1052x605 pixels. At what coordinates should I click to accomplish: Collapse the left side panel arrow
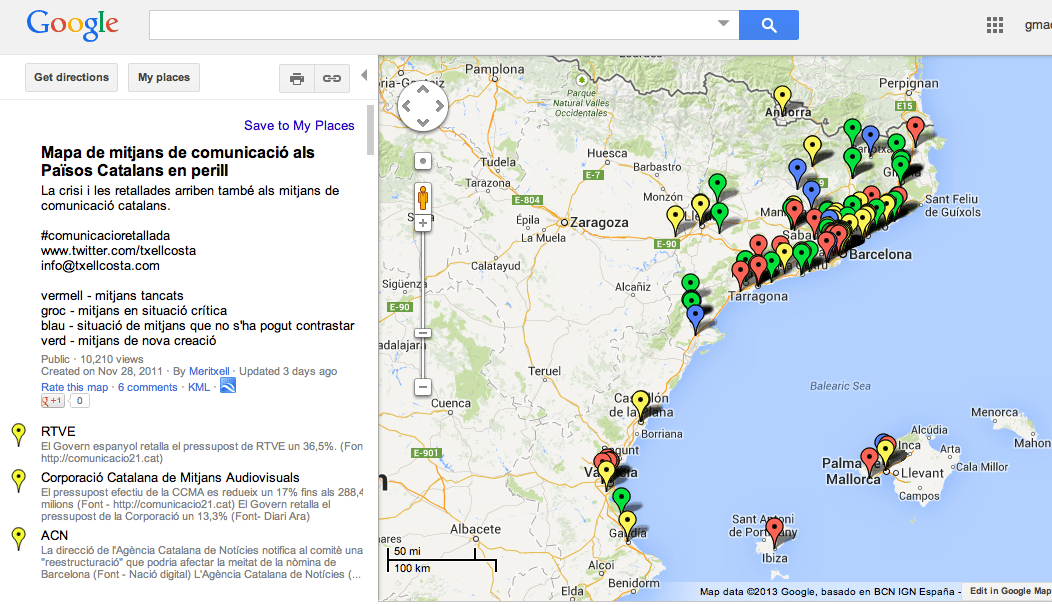(364, 75)
